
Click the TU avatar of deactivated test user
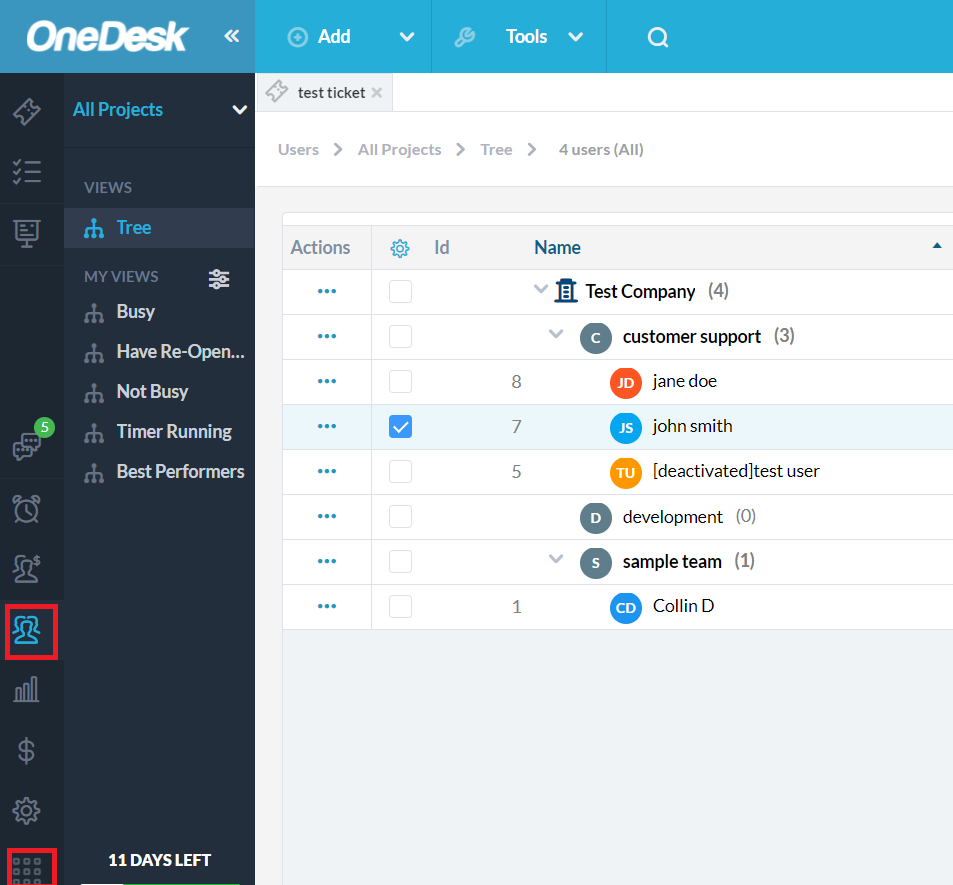(x=625, y=473)
